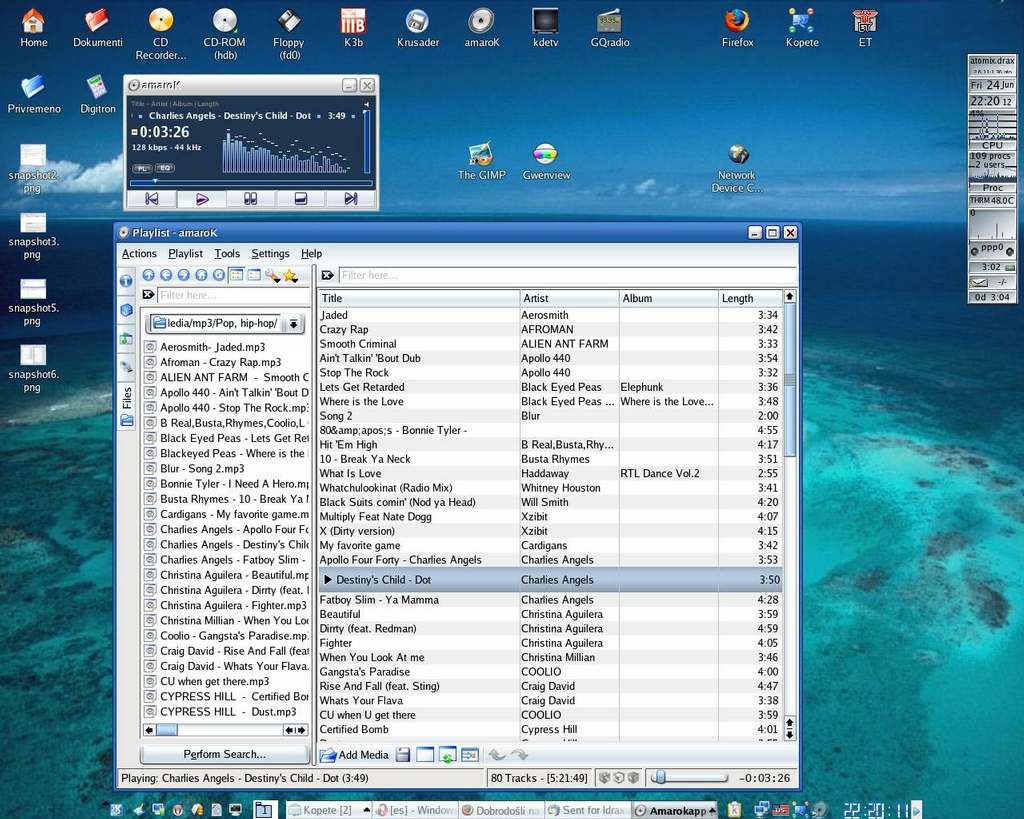Open the Tools menu

point(227,253)
